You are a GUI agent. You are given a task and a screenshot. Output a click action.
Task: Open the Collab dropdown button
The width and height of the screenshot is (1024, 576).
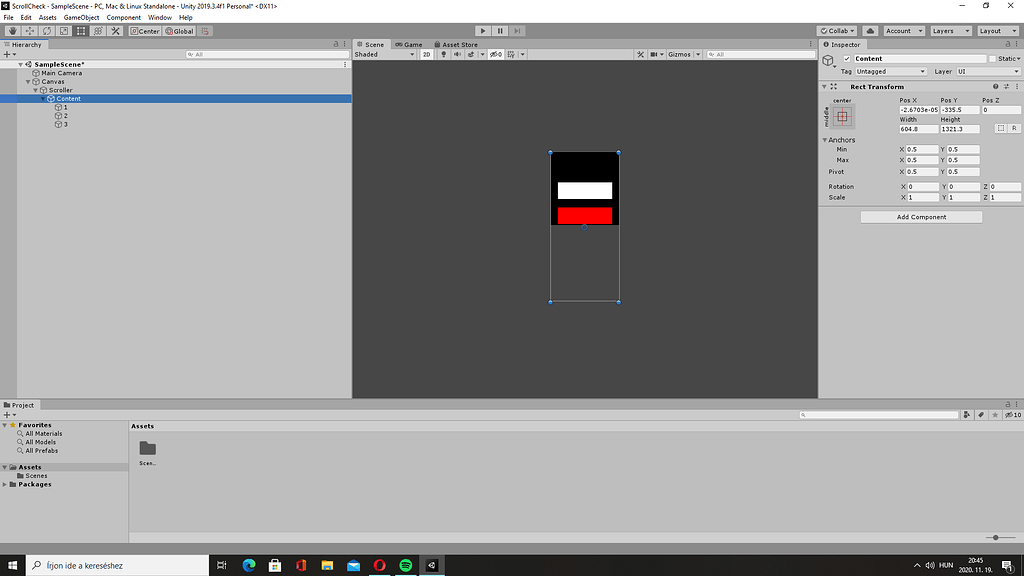click(x=836, y=30)
